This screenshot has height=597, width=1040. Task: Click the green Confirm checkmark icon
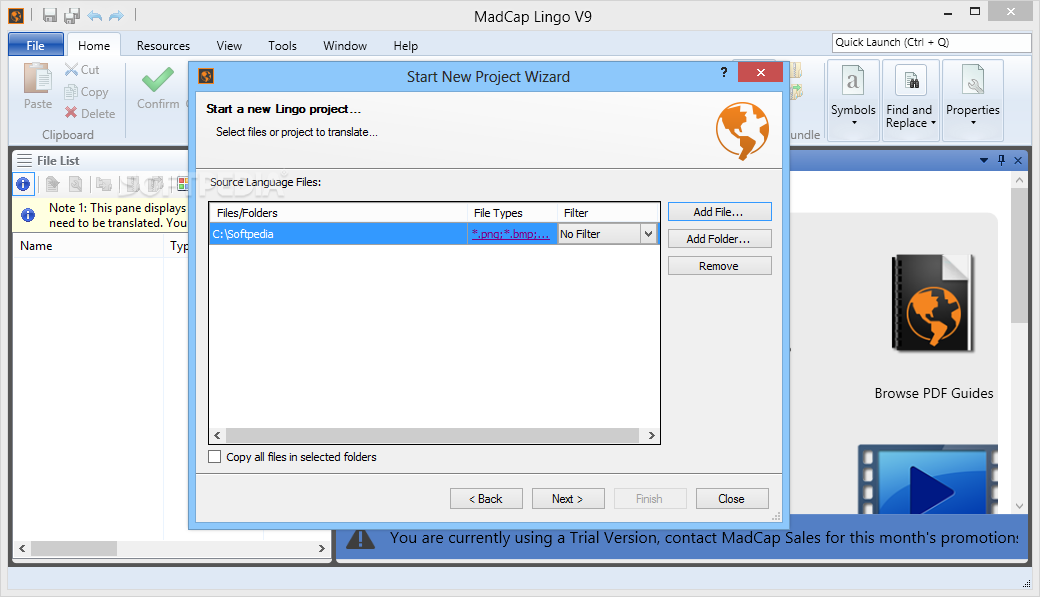(158, 80)
